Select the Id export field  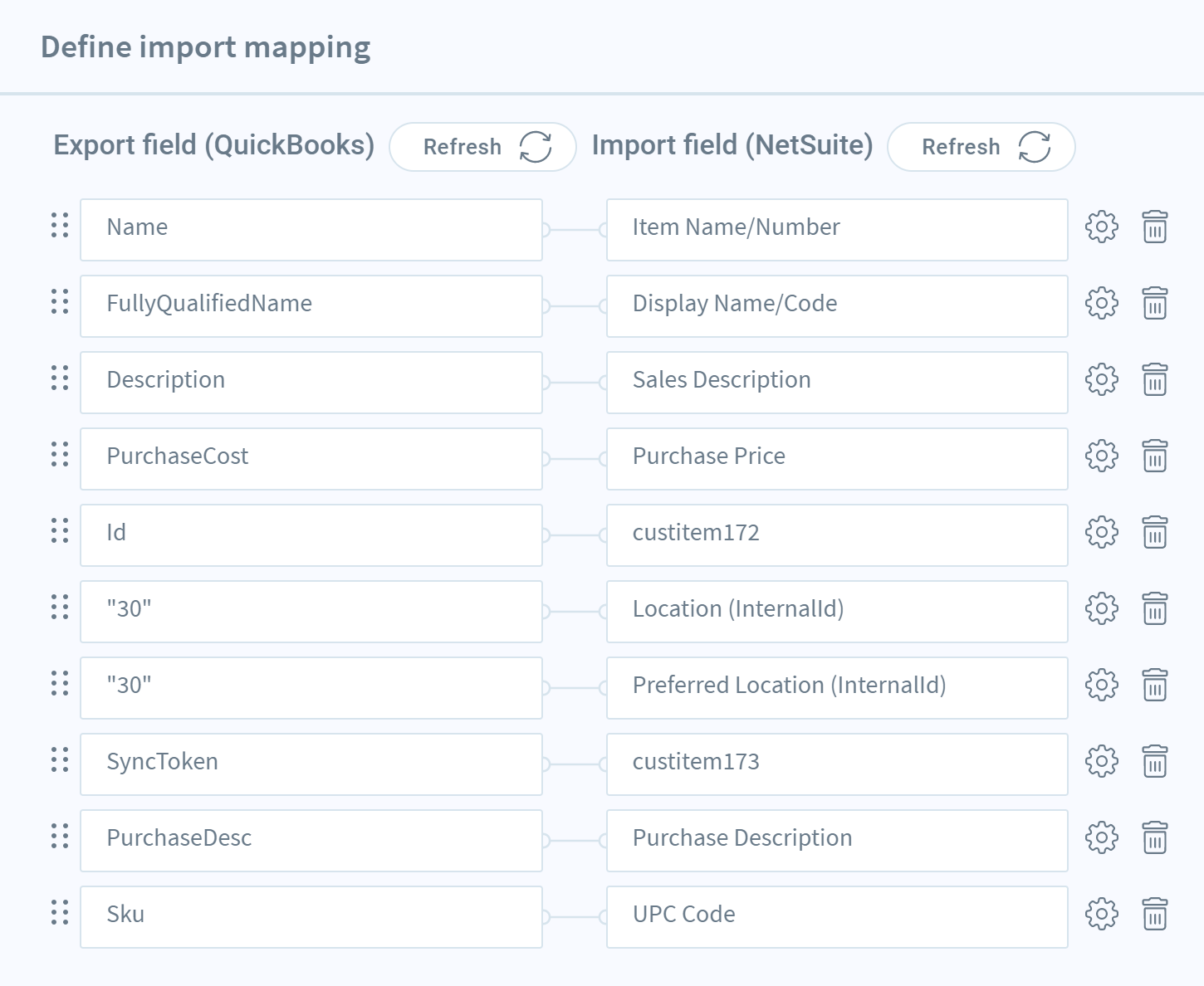(311, 535)
